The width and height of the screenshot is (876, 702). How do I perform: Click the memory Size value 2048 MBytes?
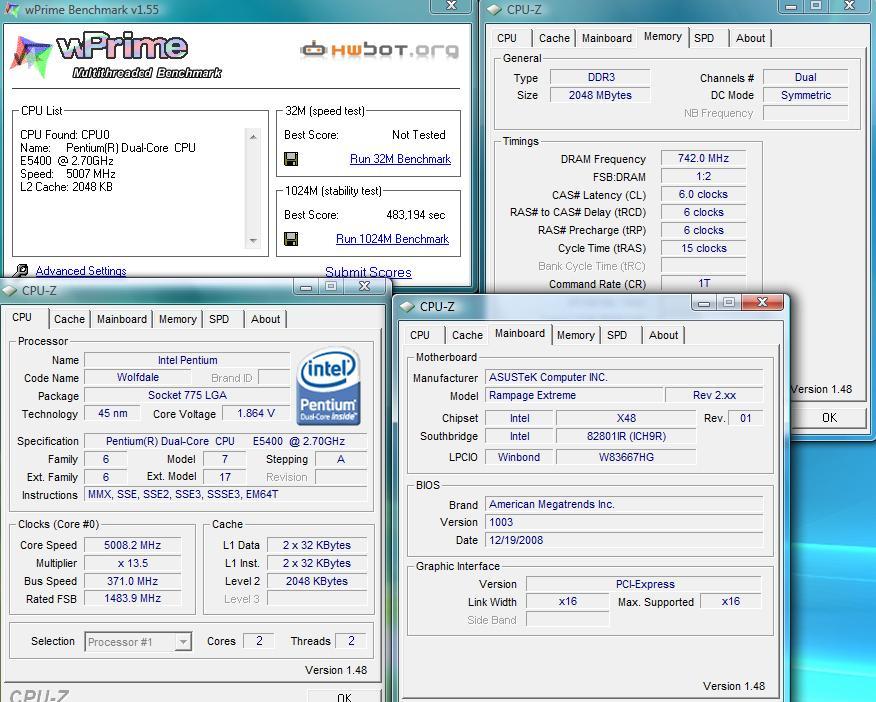click(x=600, y=95)
